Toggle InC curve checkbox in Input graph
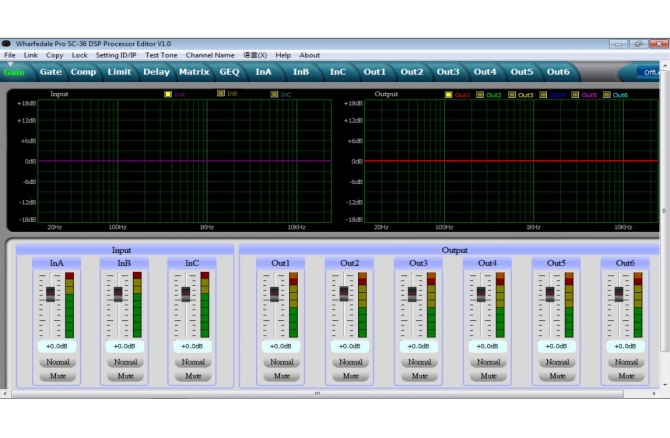Screen dimensions: 670x438 click(274, 94)
